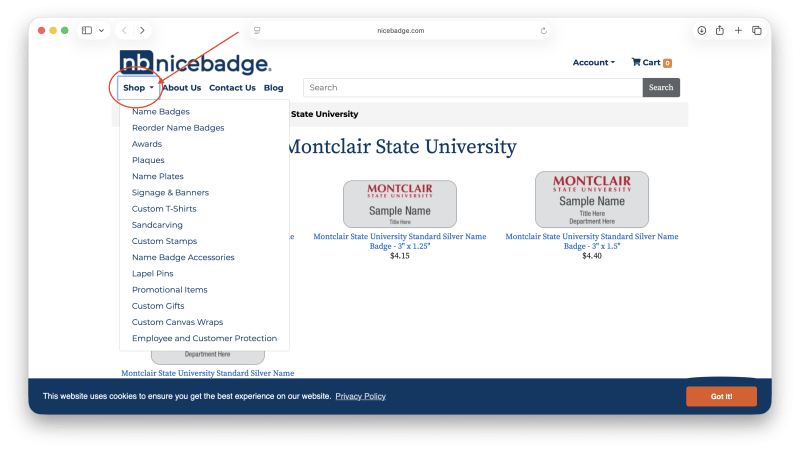The width and height of the screenshot is (800, 450).
Task: Submit with the Search button
Action: click(x=661, y=87)
